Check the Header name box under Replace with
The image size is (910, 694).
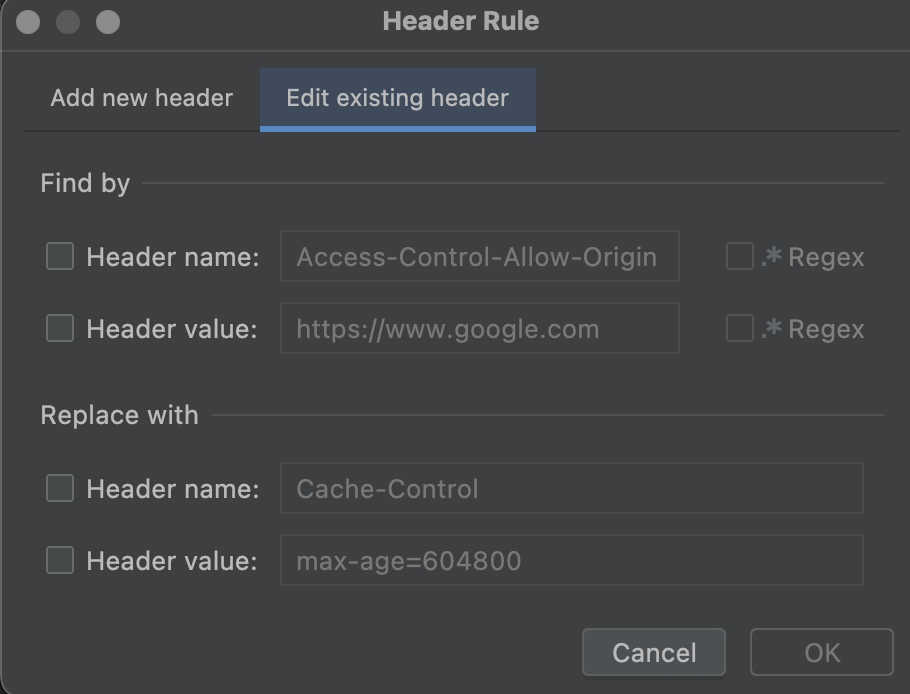(x=59, y=489)
